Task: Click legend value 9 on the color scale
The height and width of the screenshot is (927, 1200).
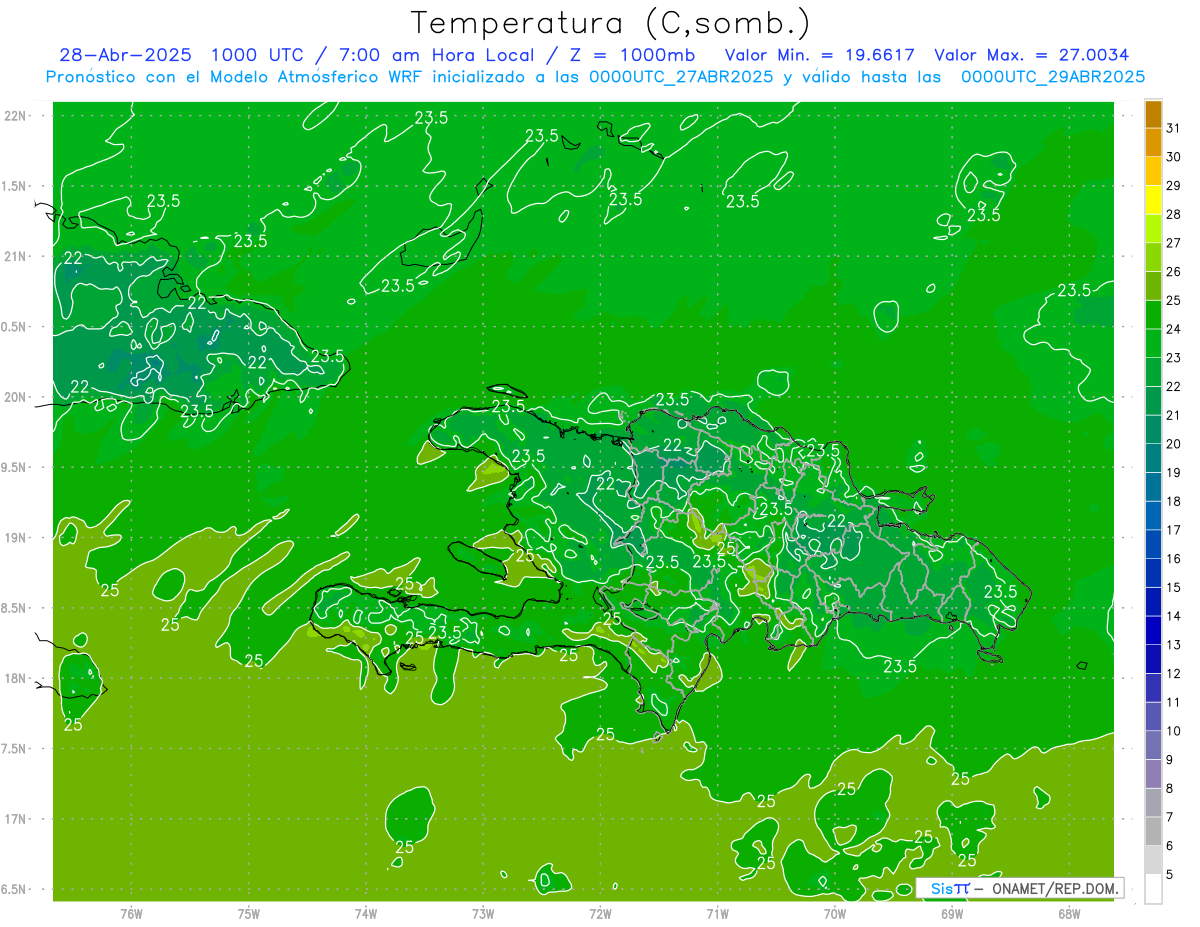Action: coord(1170,760)
